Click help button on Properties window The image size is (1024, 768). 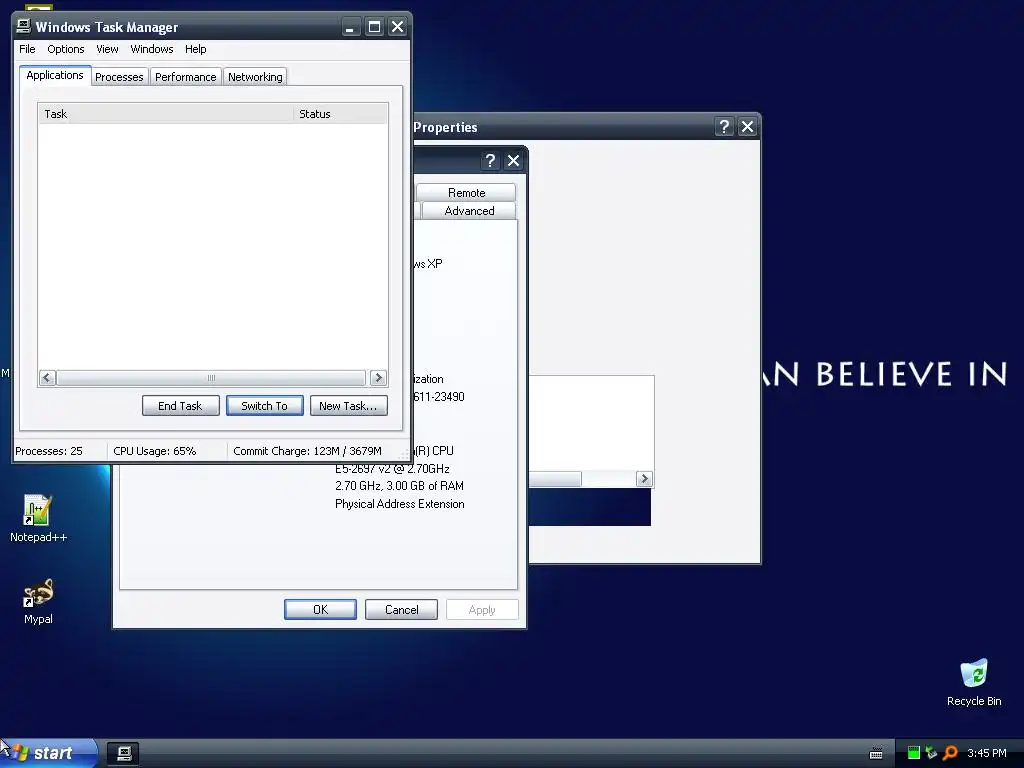(724, 126)
